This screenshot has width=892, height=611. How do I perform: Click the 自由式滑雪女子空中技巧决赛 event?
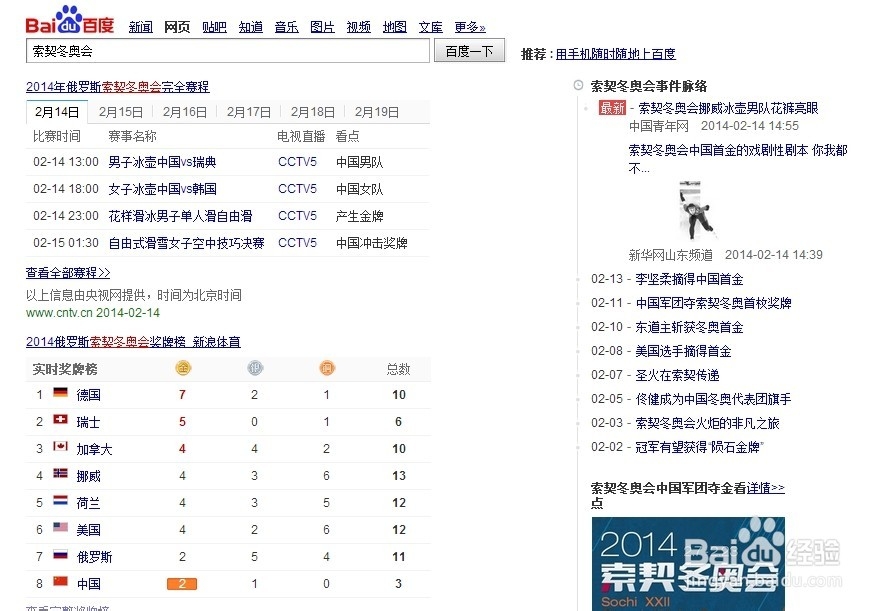click(187, 243)
